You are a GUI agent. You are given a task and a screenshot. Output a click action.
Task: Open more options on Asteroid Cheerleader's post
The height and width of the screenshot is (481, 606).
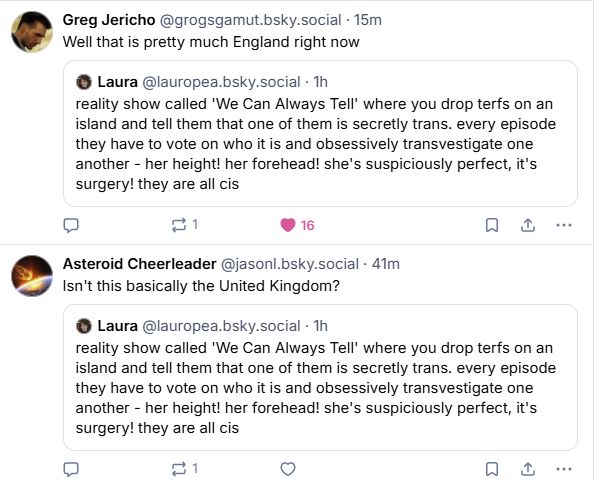pos(564,468)
